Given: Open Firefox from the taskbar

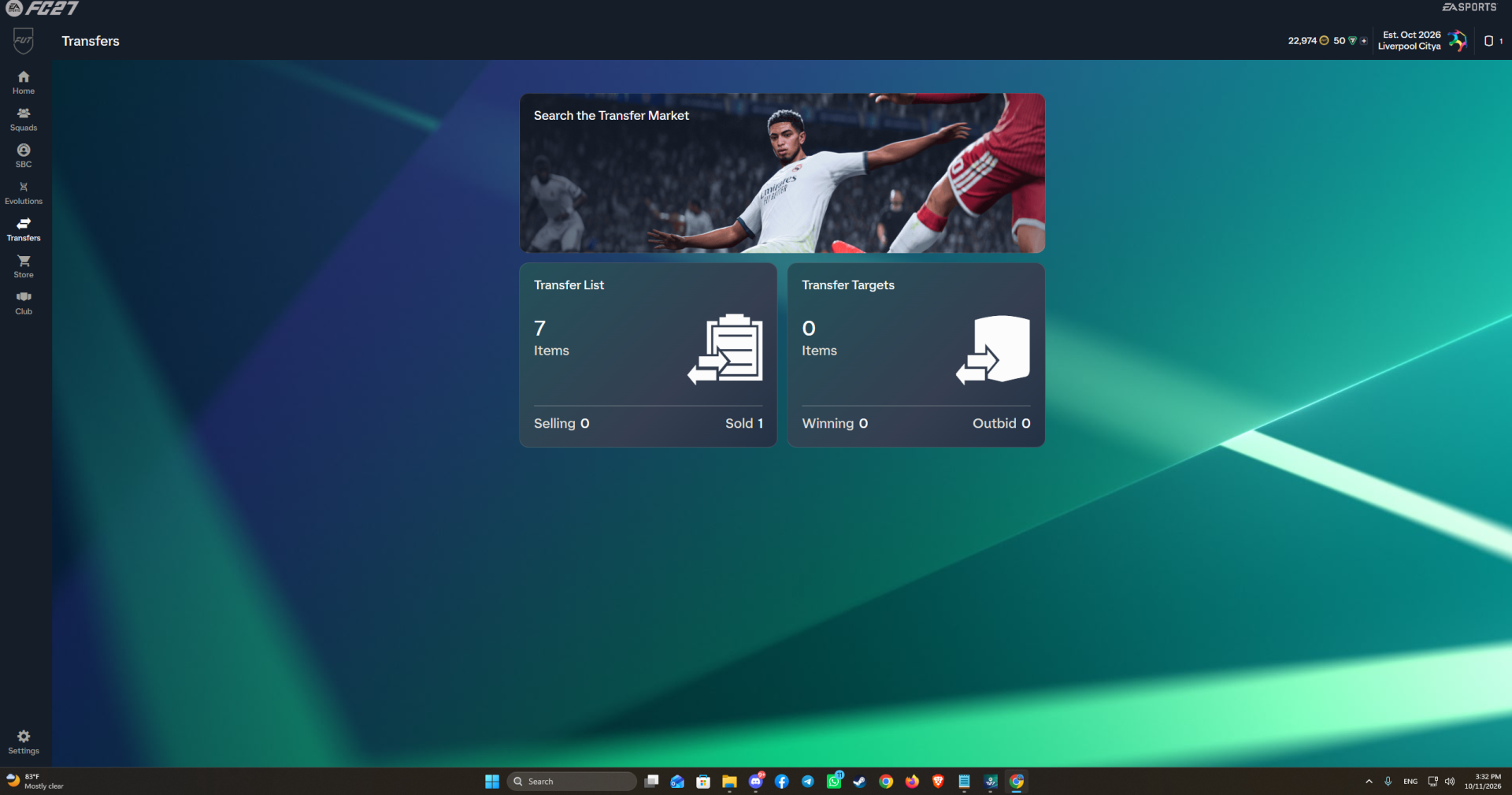Looking at the screenshot, I should (912, 782).
